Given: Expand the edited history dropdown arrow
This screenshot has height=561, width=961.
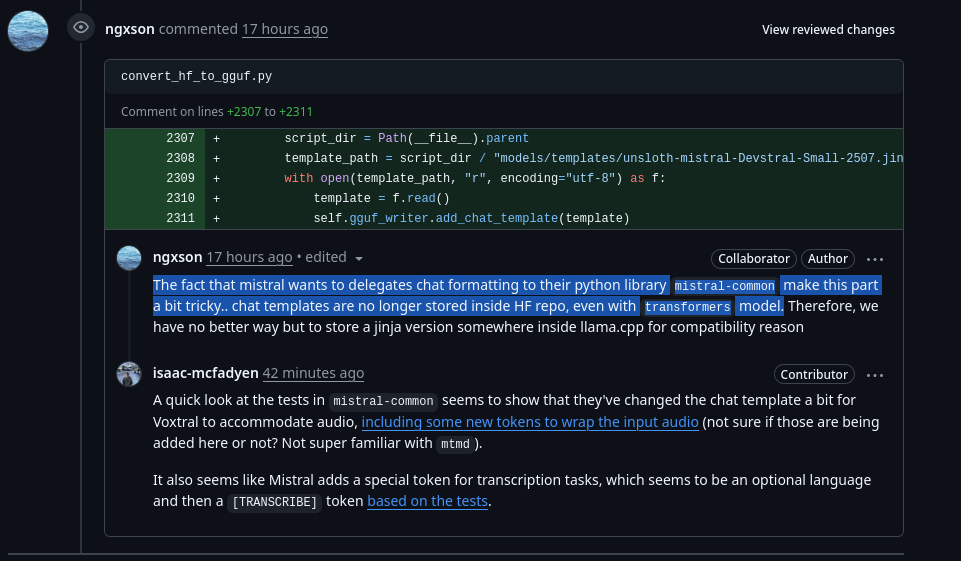Looking at the screenshot, I should (359, 259).
